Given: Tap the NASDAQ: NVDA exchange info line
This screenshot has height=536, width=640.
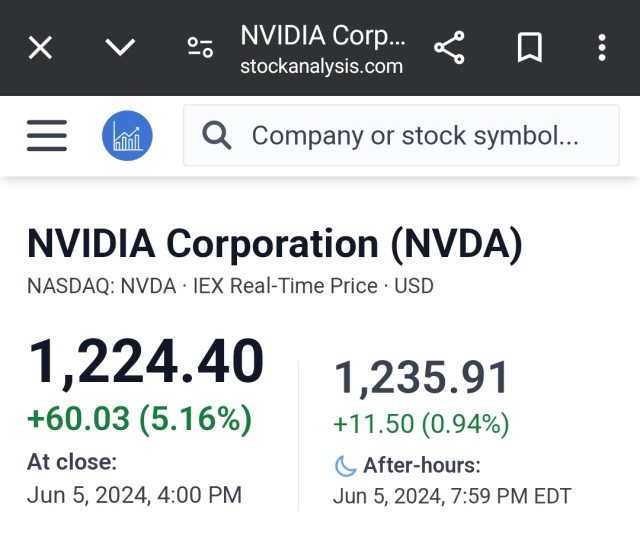Looking at the screenshot, I should click(x=230, y=286).
